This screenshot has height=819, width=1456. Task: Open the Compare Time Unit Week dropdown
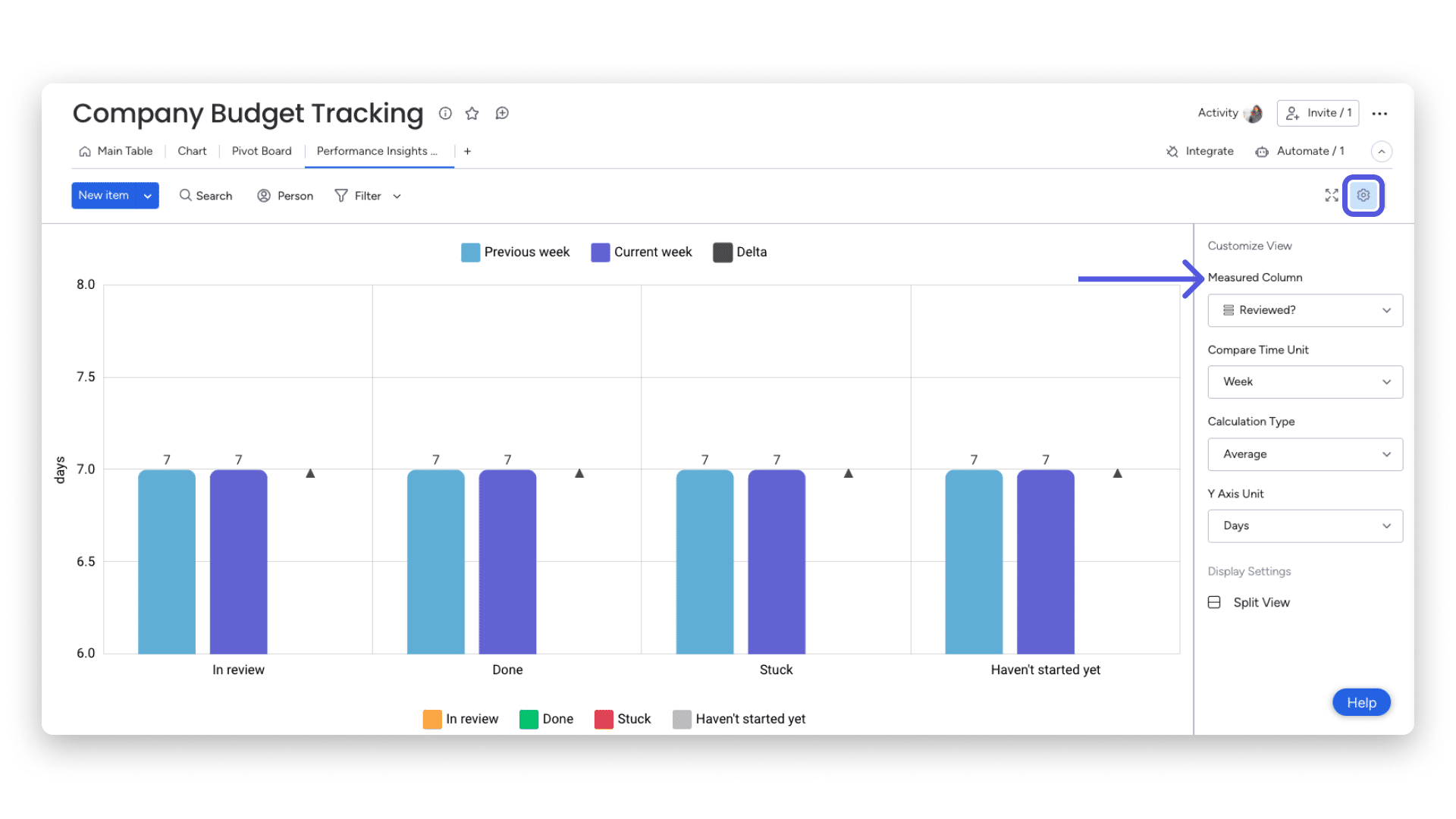pyautogui.click(x=1305, y=381)
